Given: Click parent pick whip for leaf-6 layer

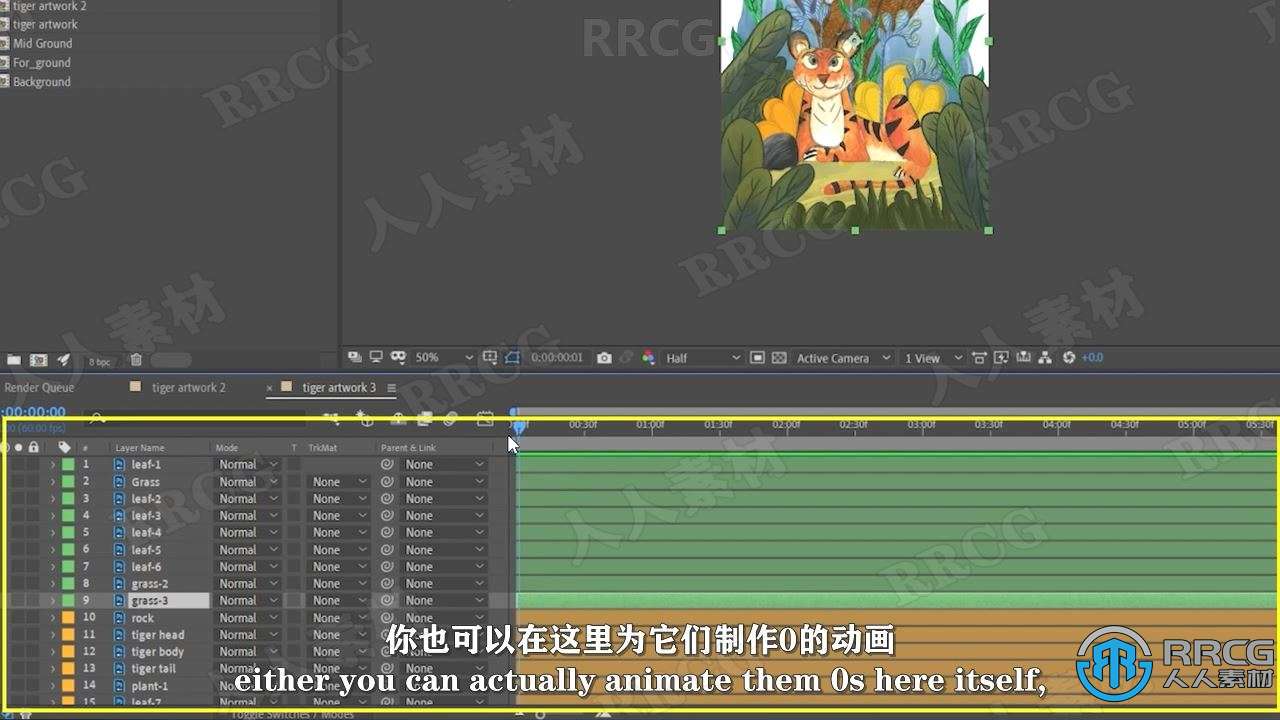Looking at the screenshot, I should [387, 566].
